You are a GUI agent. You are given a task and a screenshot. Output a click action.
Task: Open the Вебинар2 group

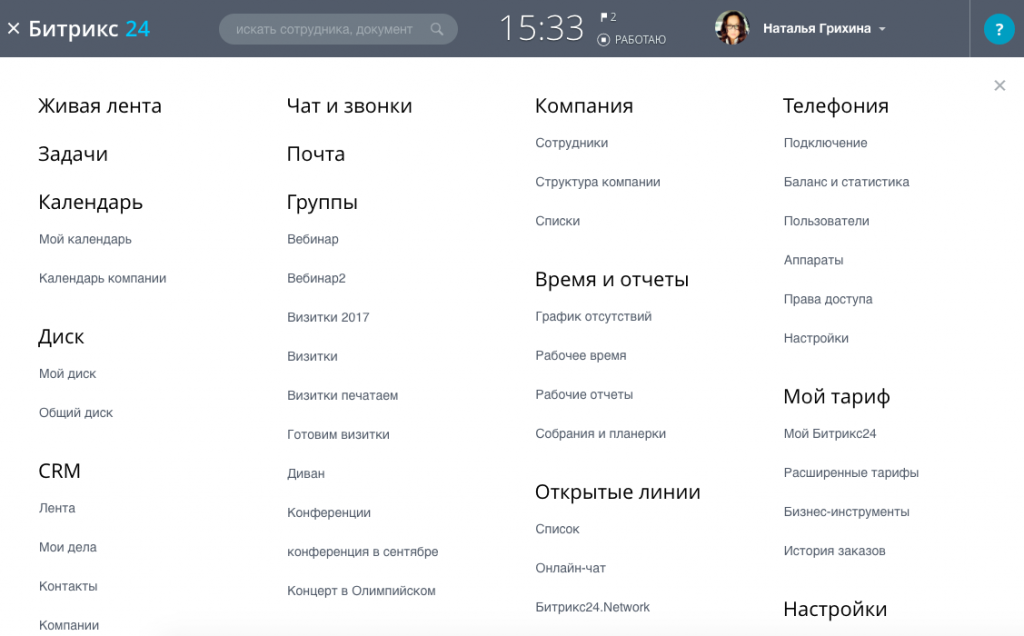(x=316, y=278)
